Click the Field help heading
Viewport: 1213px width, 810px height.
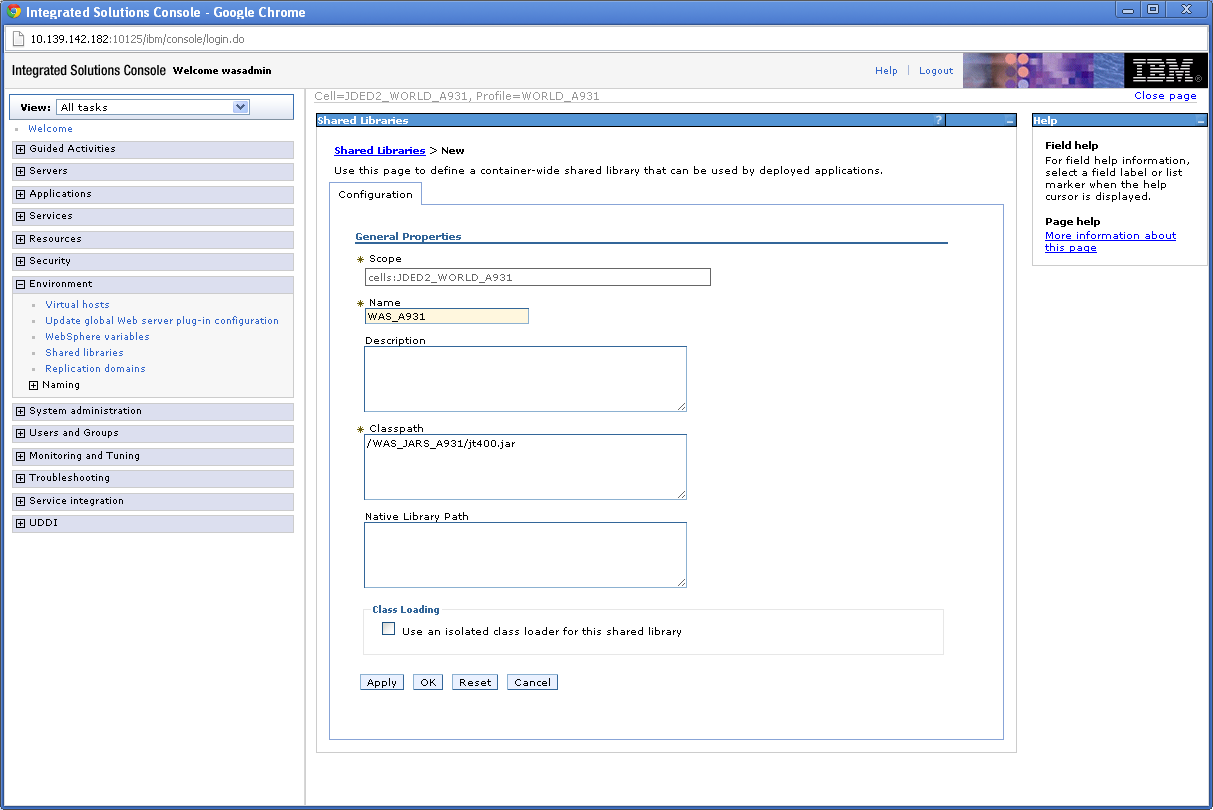[1072, 146]
